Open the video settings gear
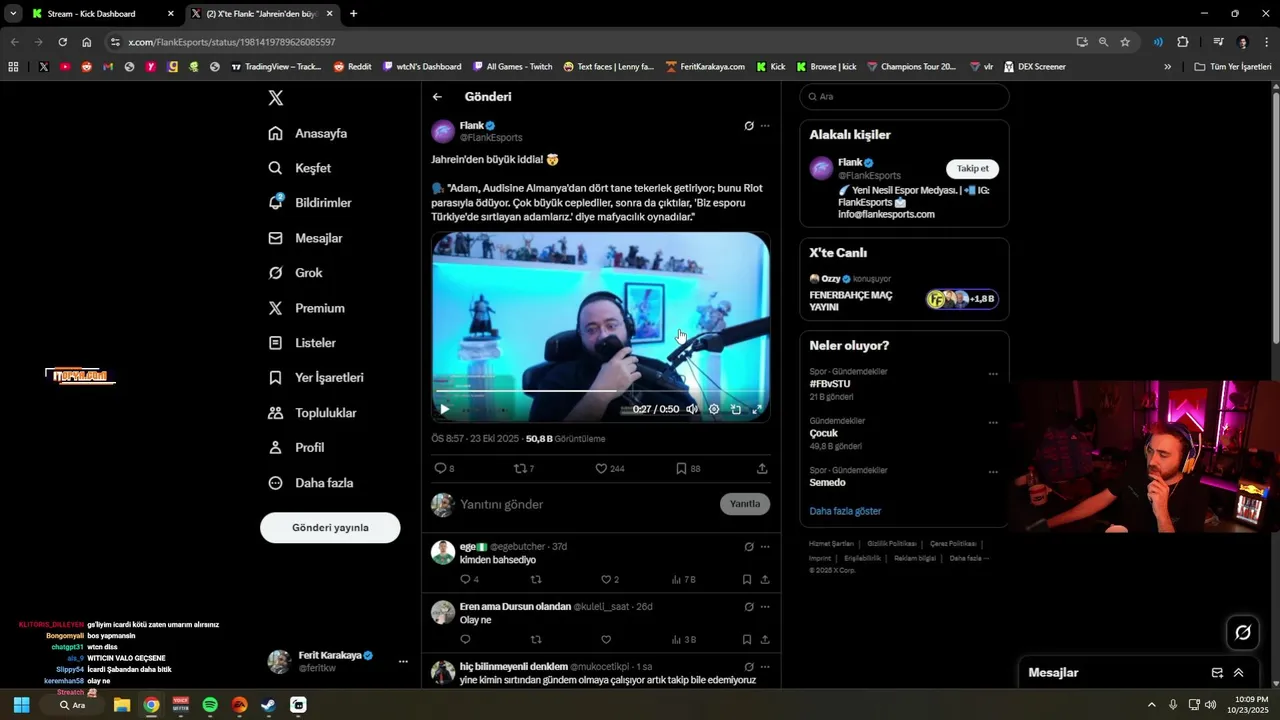 point(714,409)
